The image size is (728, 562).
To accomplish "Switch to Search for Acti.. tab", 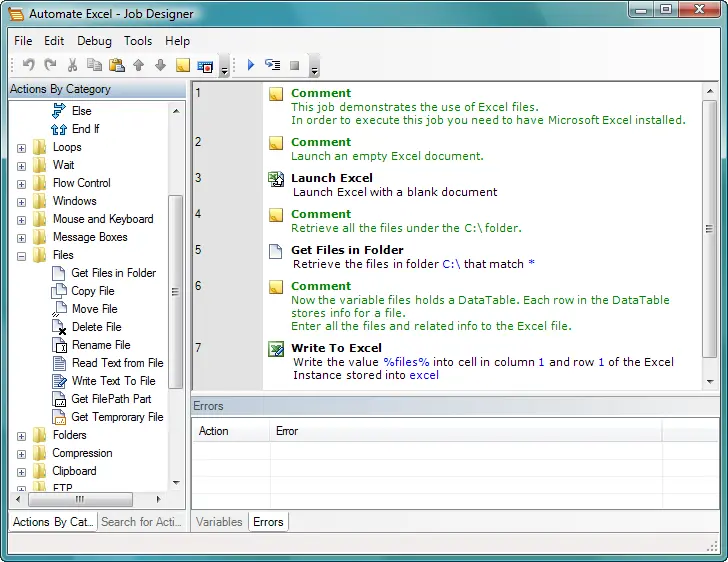I will [141, 522].
